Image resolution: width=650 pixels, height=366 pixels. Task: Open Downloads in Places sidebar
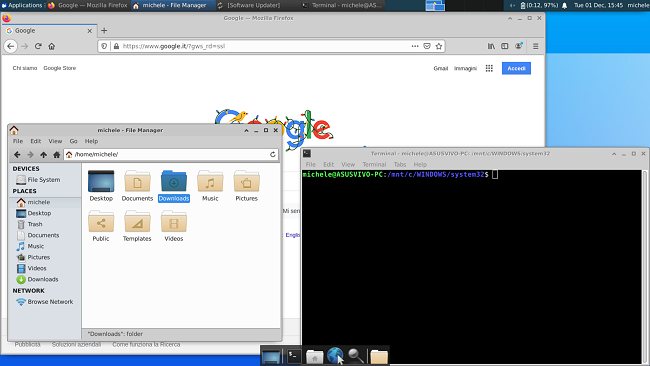pos(37,279)
